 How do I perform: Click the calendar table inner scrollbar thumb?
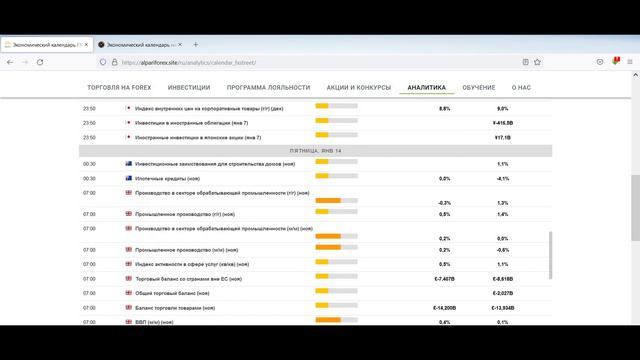551,256
